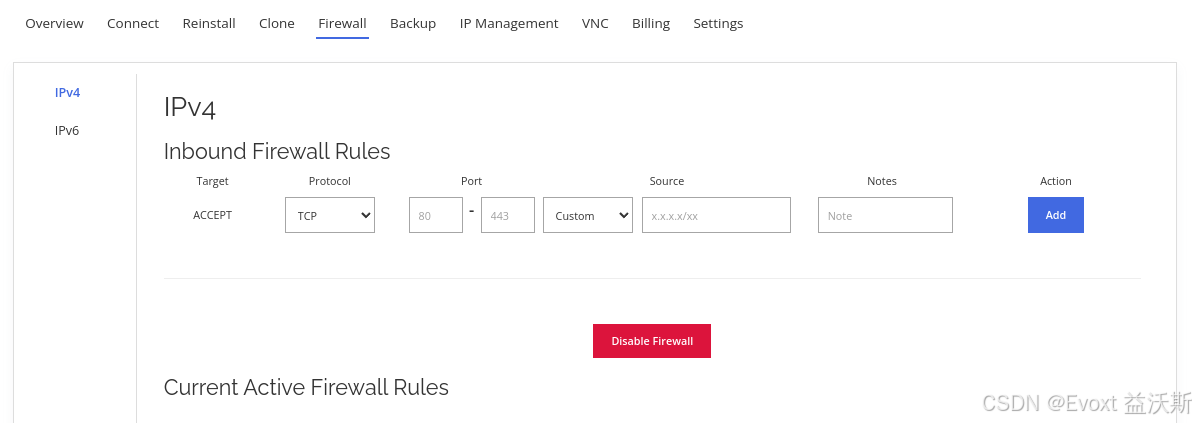Switch to the Connect tab
The width and height of the screenshot is (1196, 423).
[133, 24]
